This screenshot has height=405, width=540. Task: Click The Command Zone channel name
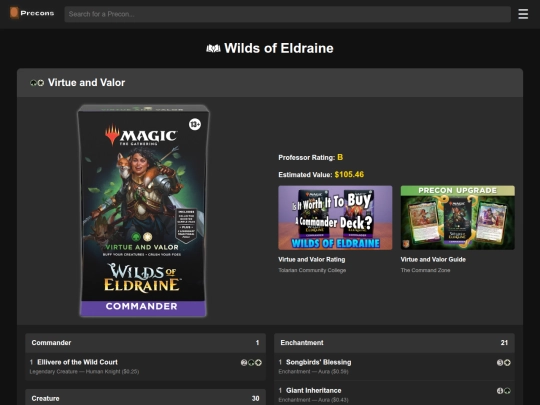pyautogui.click(x=425, y=270)
